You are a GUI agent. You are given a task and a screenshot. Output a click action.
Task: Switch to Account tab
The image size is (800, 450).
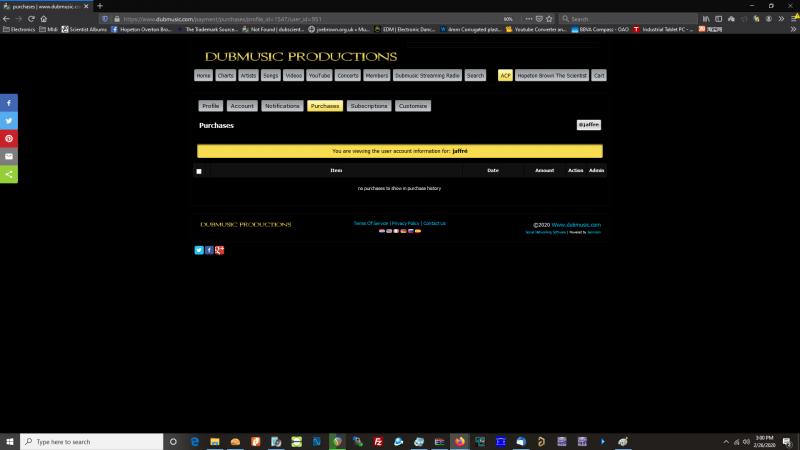242,106
